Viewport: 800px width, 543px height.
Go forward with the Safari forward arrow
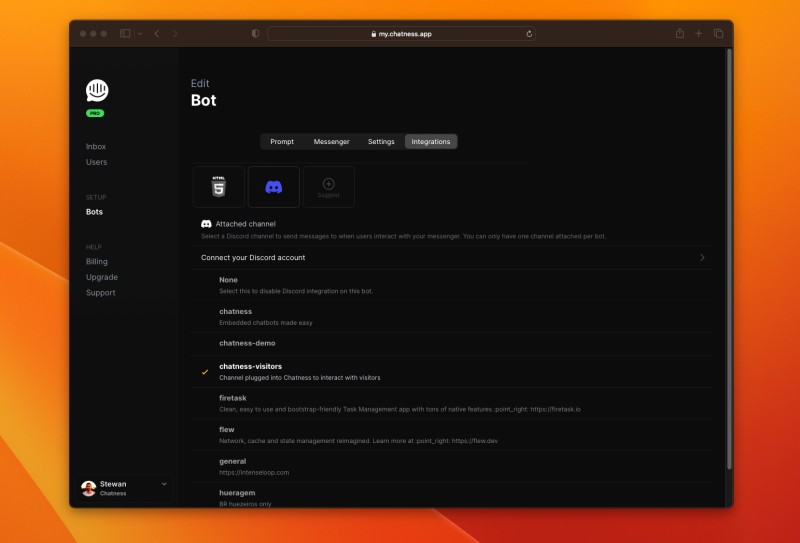175,34
